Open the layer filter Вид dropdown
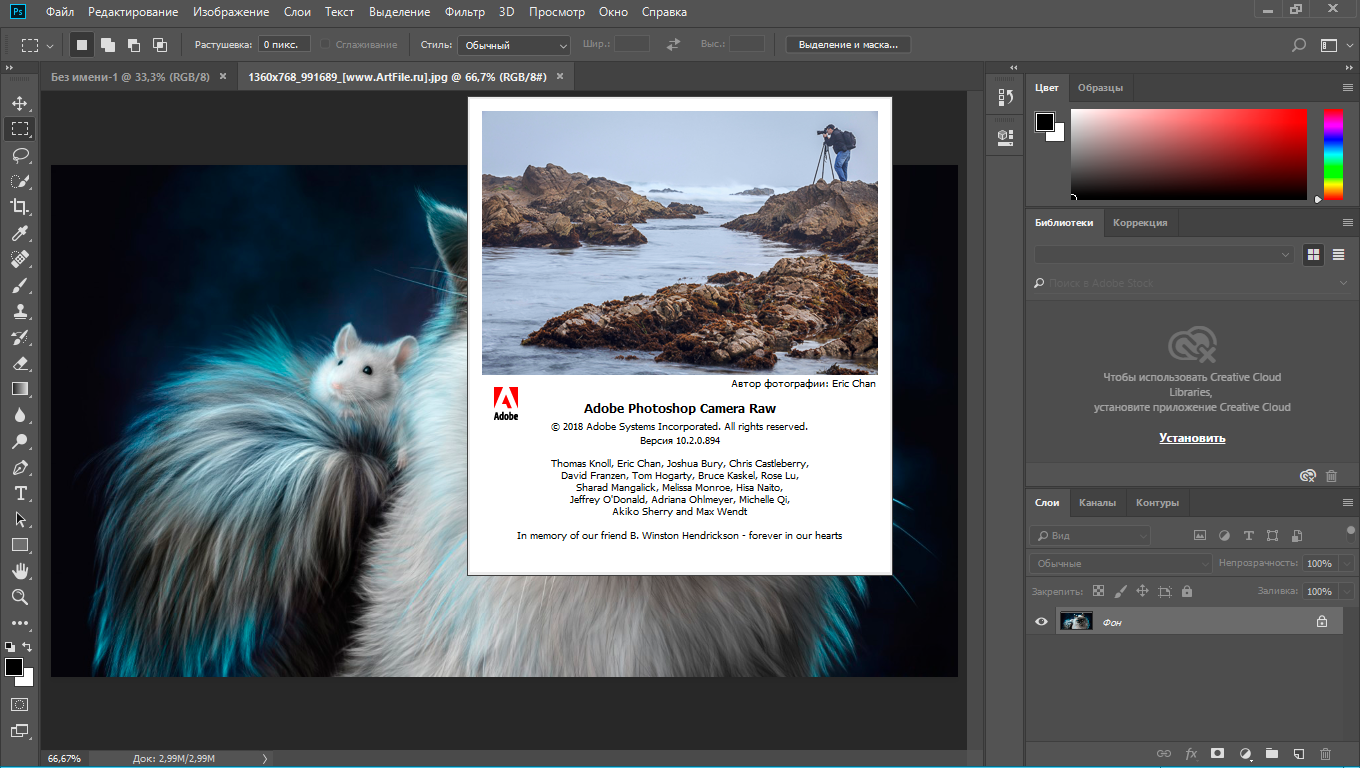Image resolution: width=1360 pixels, height=768 pixels. point(1092,536)
